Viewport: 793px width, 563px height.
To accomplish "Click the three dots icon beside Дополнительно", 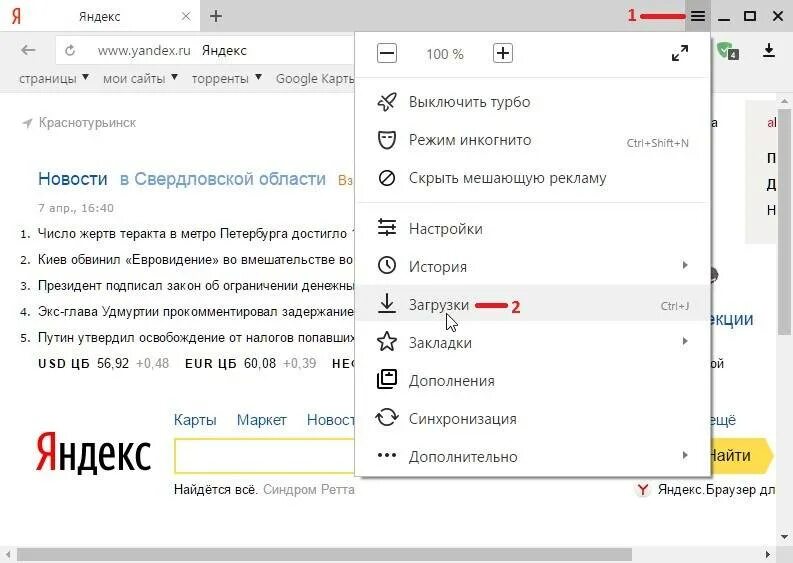I will [387, 455].
